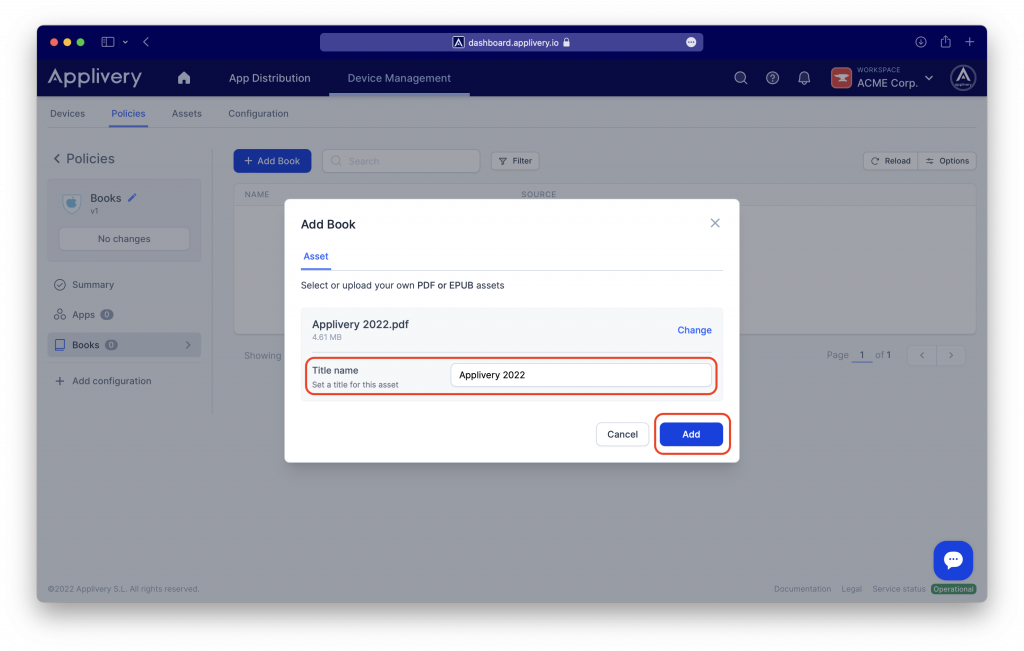Go back to Policies list

(84, 159)
